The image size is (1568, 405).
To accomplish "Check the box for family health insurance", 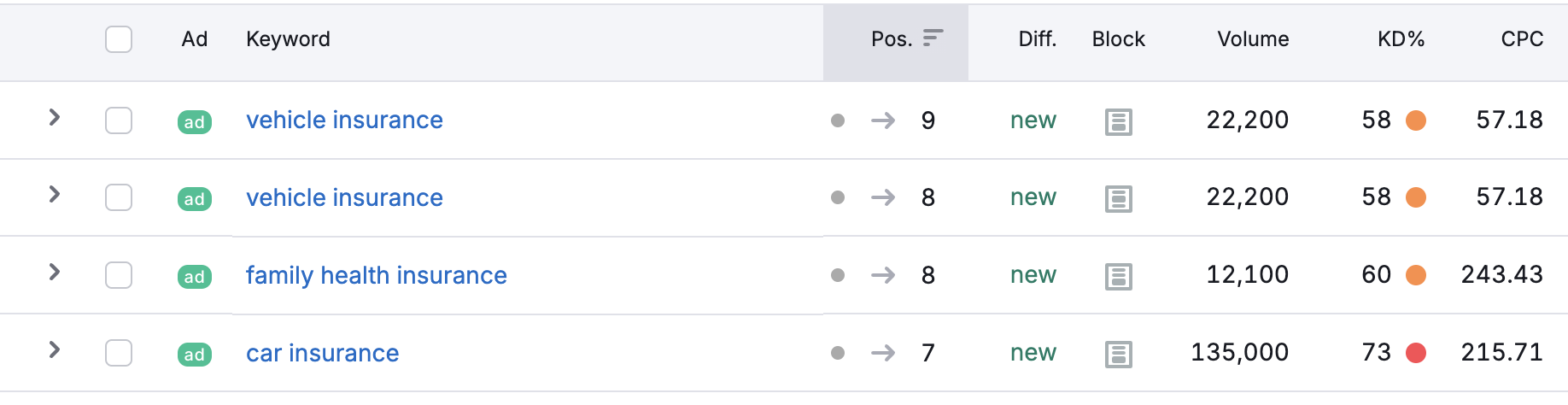I will point(119,275).
